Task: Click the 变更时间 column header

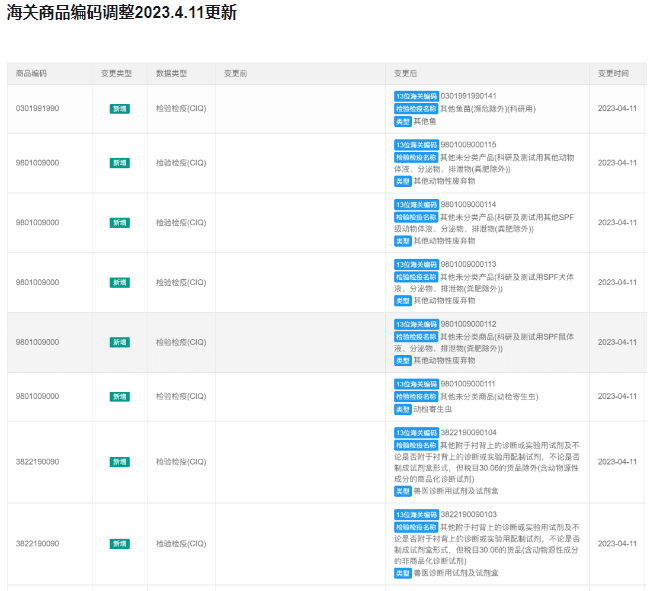Action: pos(613,74)
